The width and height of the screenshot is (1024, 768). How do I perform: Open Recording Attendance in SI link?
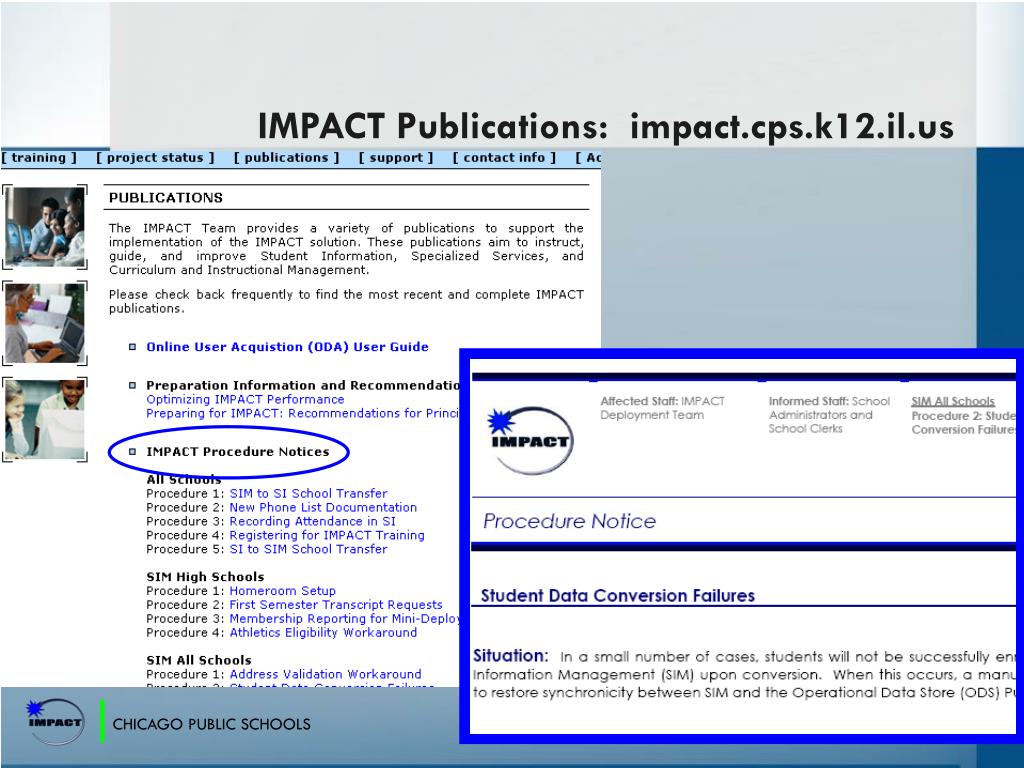point(312,521)
